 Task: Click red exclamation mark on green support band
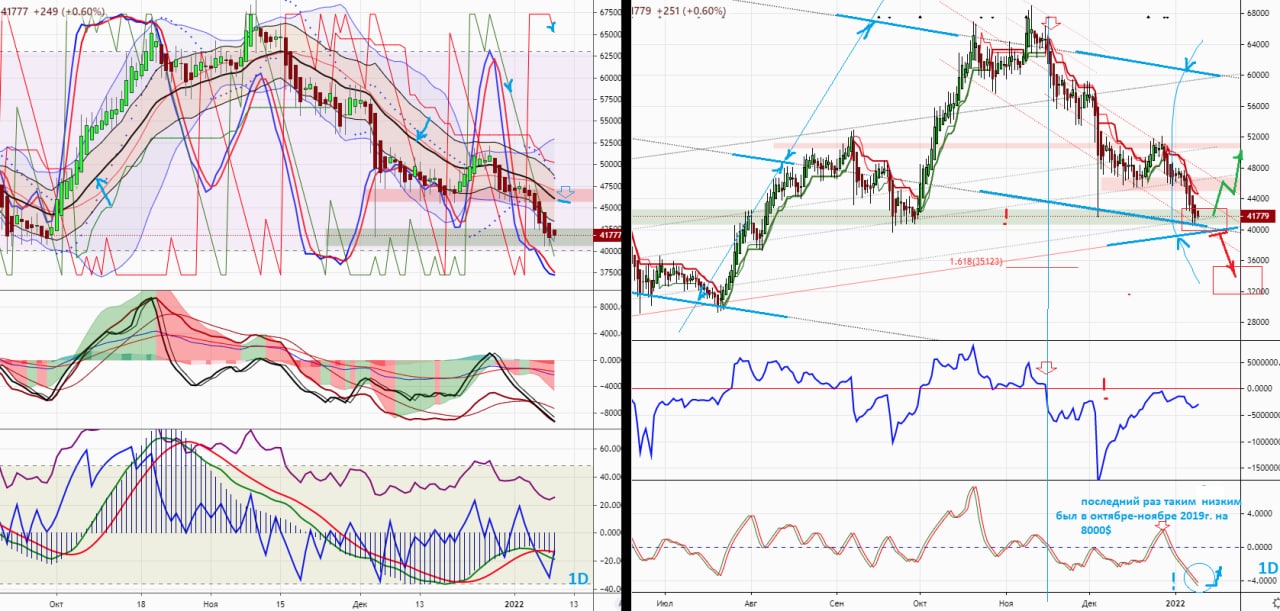[x=1005, y=214]
